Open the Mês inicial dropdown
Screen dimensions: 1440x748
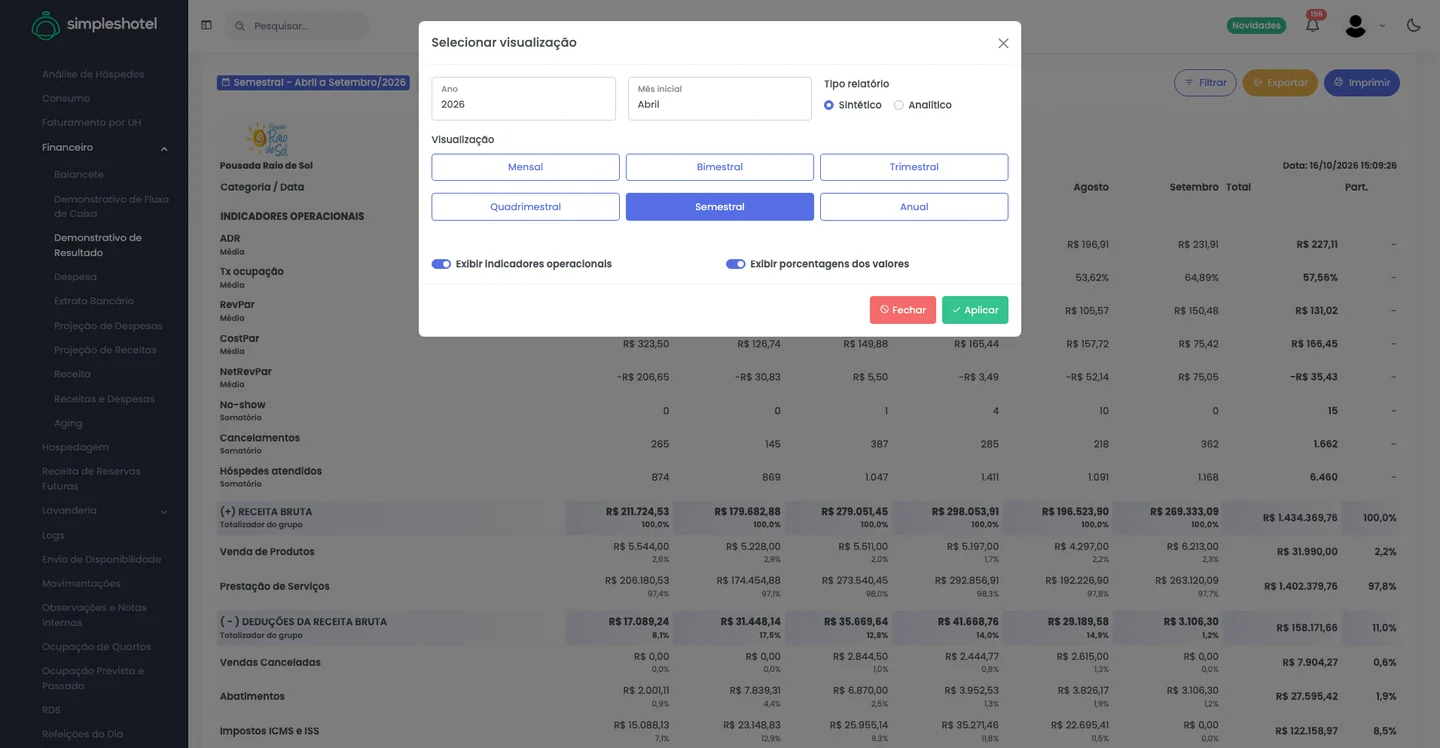(720, 98)
